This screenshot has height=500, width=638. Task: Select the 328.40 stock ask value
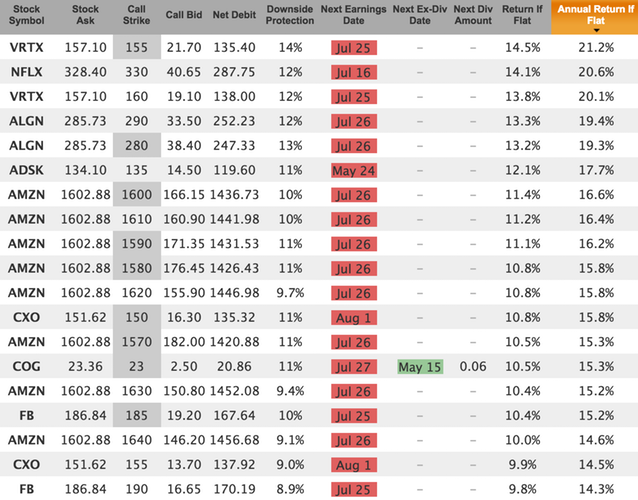[x=85, y=72]
